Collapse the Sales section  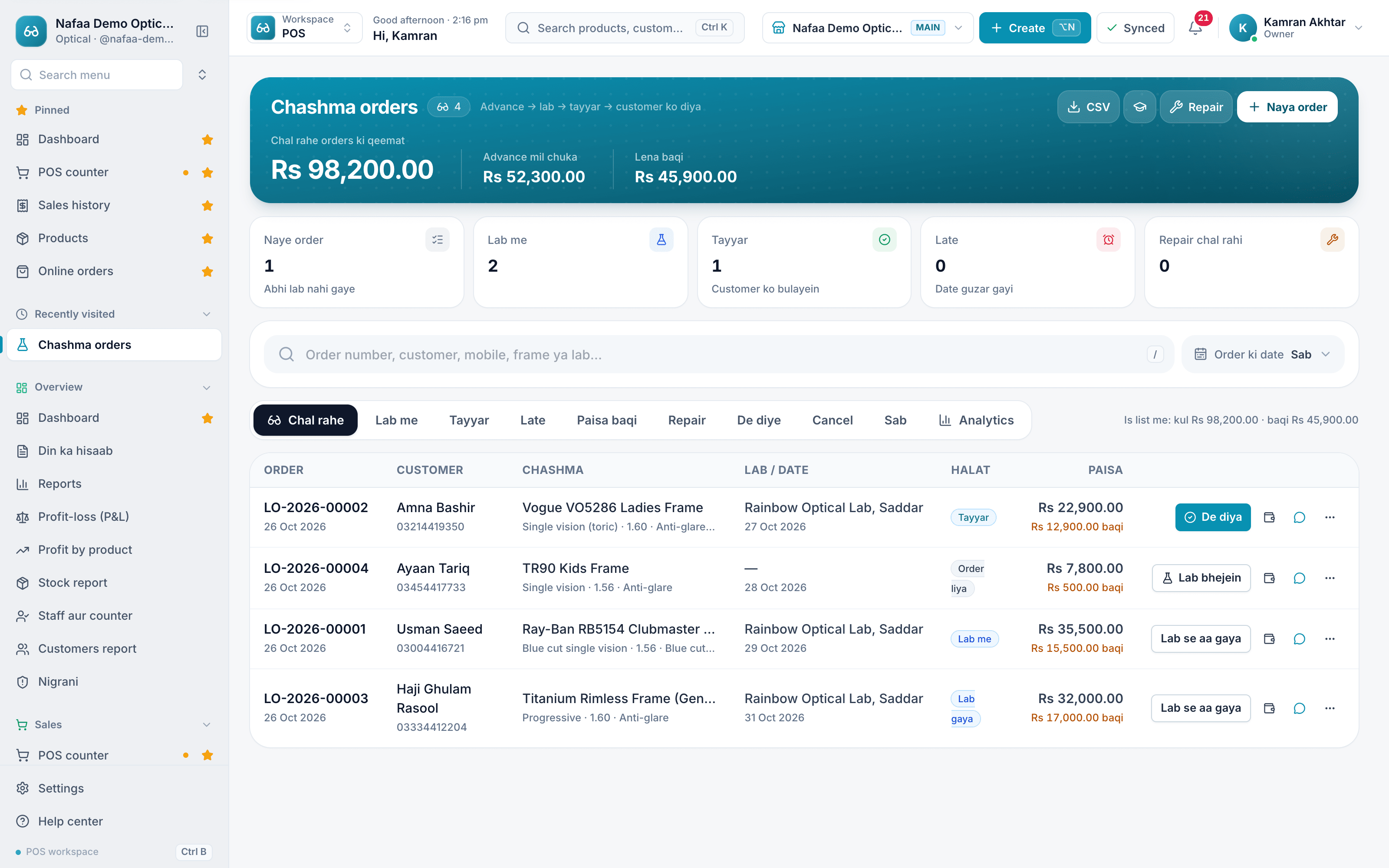click(x=207, y=724)
